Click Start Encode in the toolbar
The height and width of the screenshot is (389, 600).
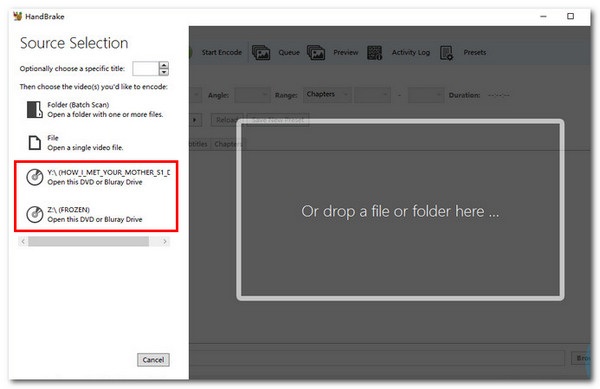tap(221, 52)
